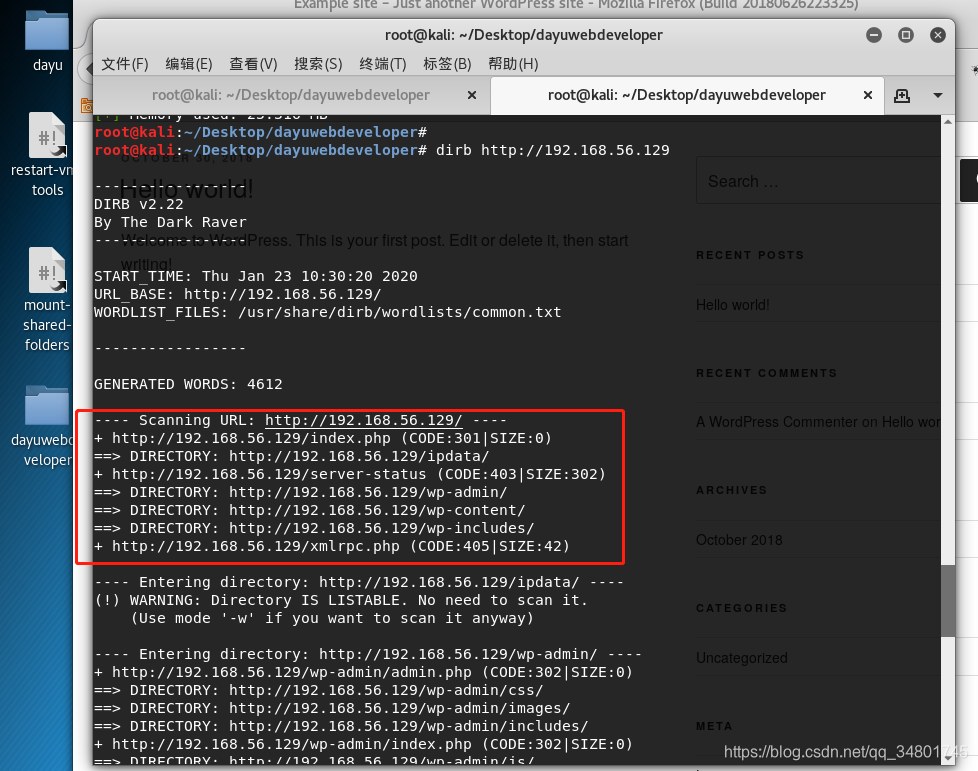The height and width of the screenshot is (771, 978).
Task: Open the 查看(V) menu
Action: [253, 64]
